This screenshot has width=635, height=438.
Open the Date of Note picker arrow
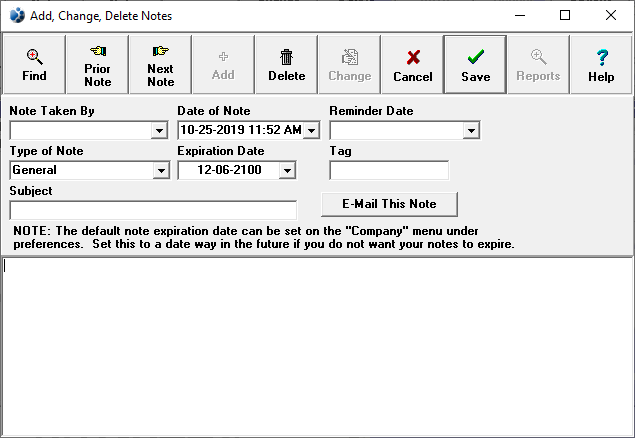click(311, 131)
